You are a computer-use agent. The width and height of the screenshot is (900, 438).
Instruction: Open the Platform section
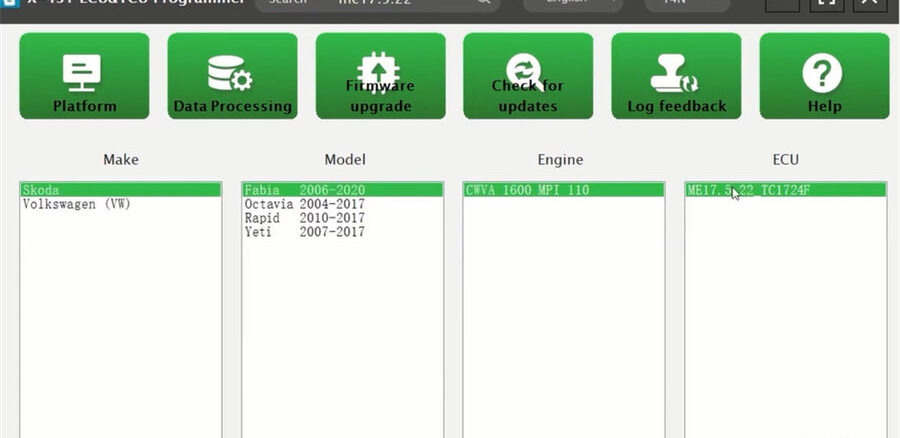point(84,76)
